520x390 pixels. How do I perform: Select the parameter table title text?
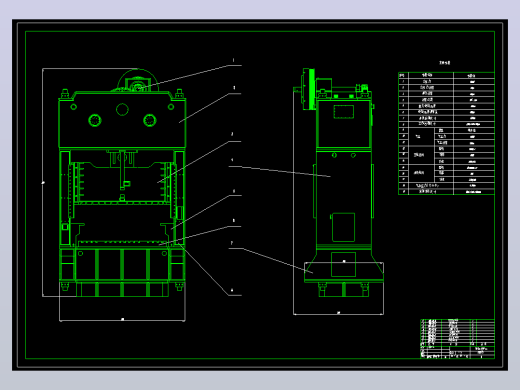coord(445,63)
